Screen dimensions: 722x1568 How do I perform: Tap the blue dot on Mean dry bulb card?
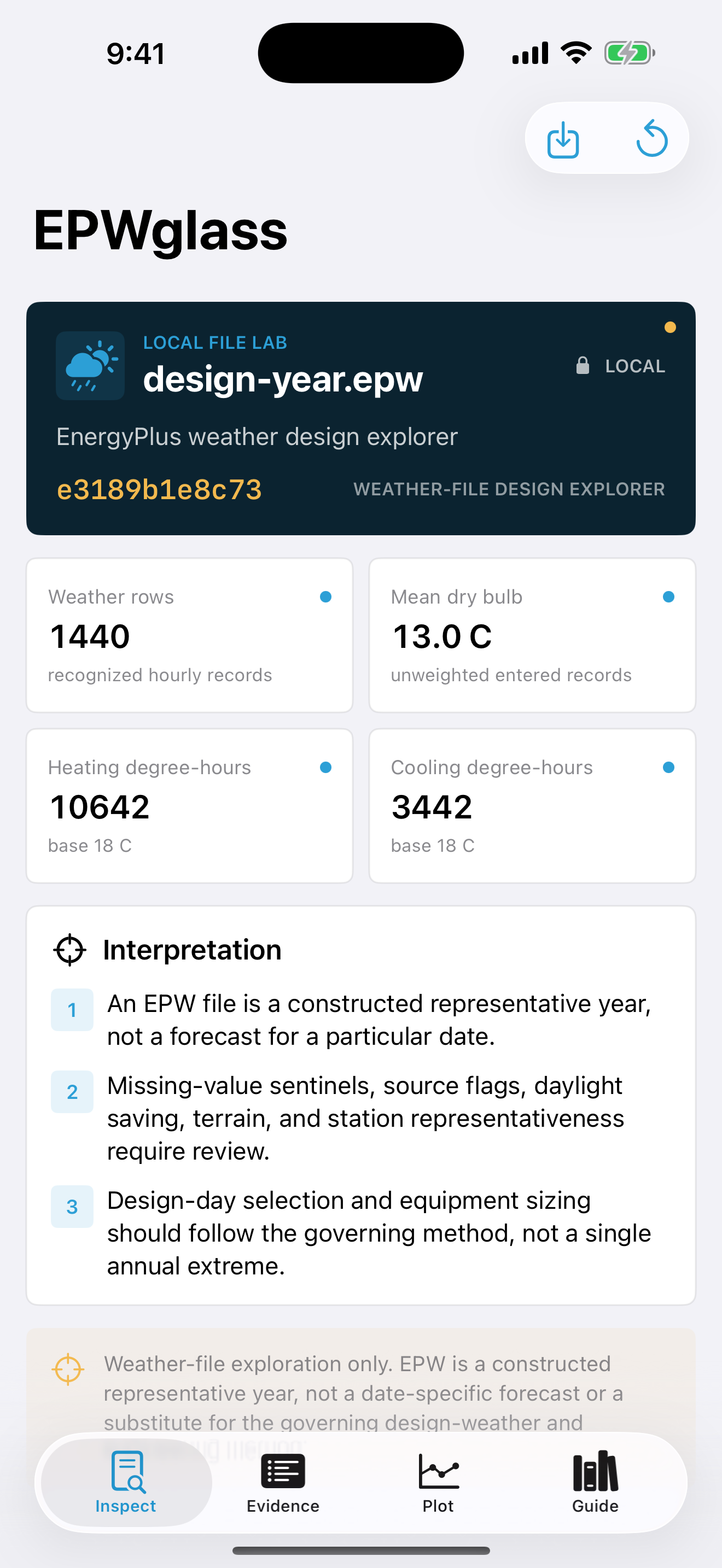coord(668,597)
